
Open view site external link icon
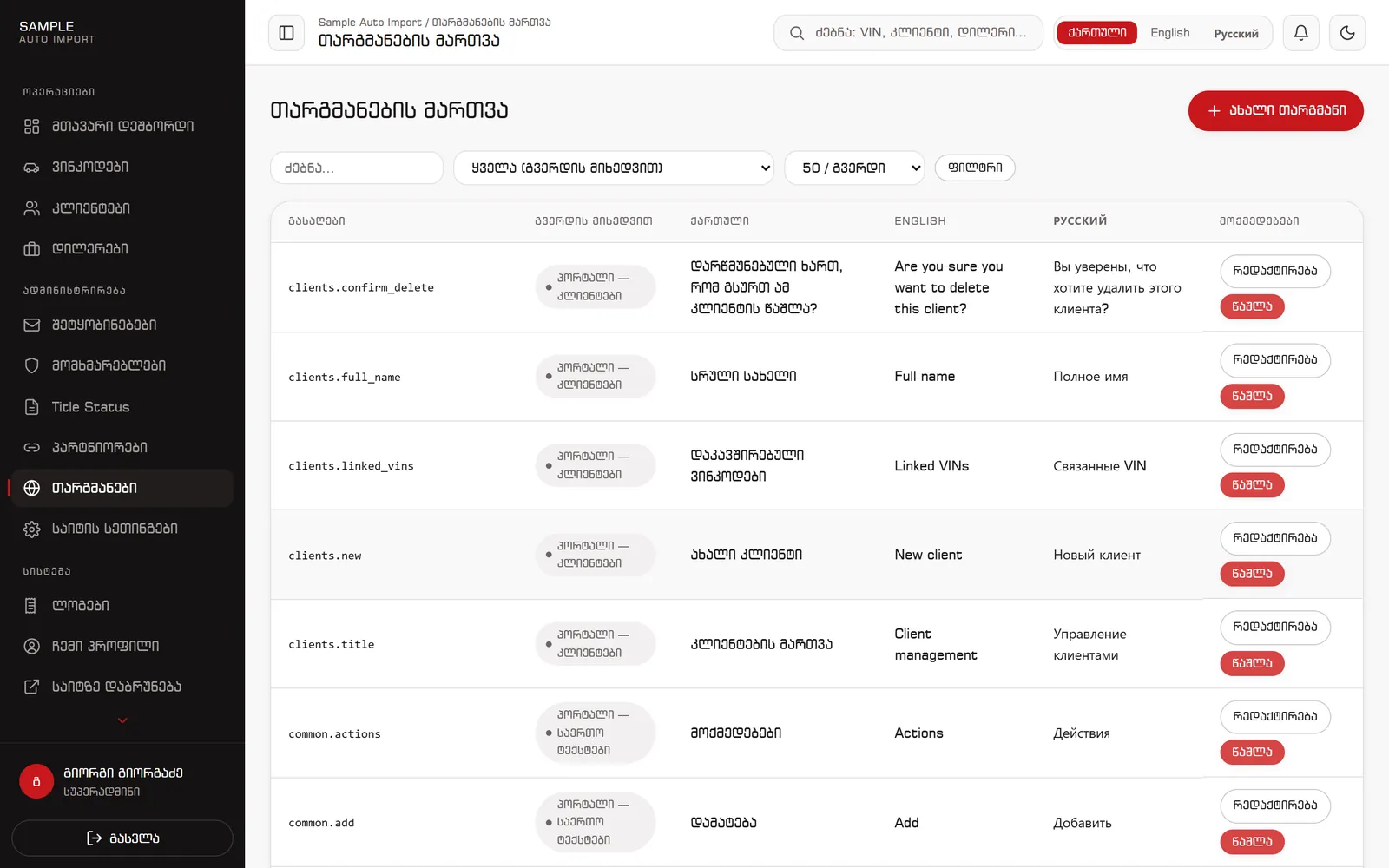tap(32, 687)
